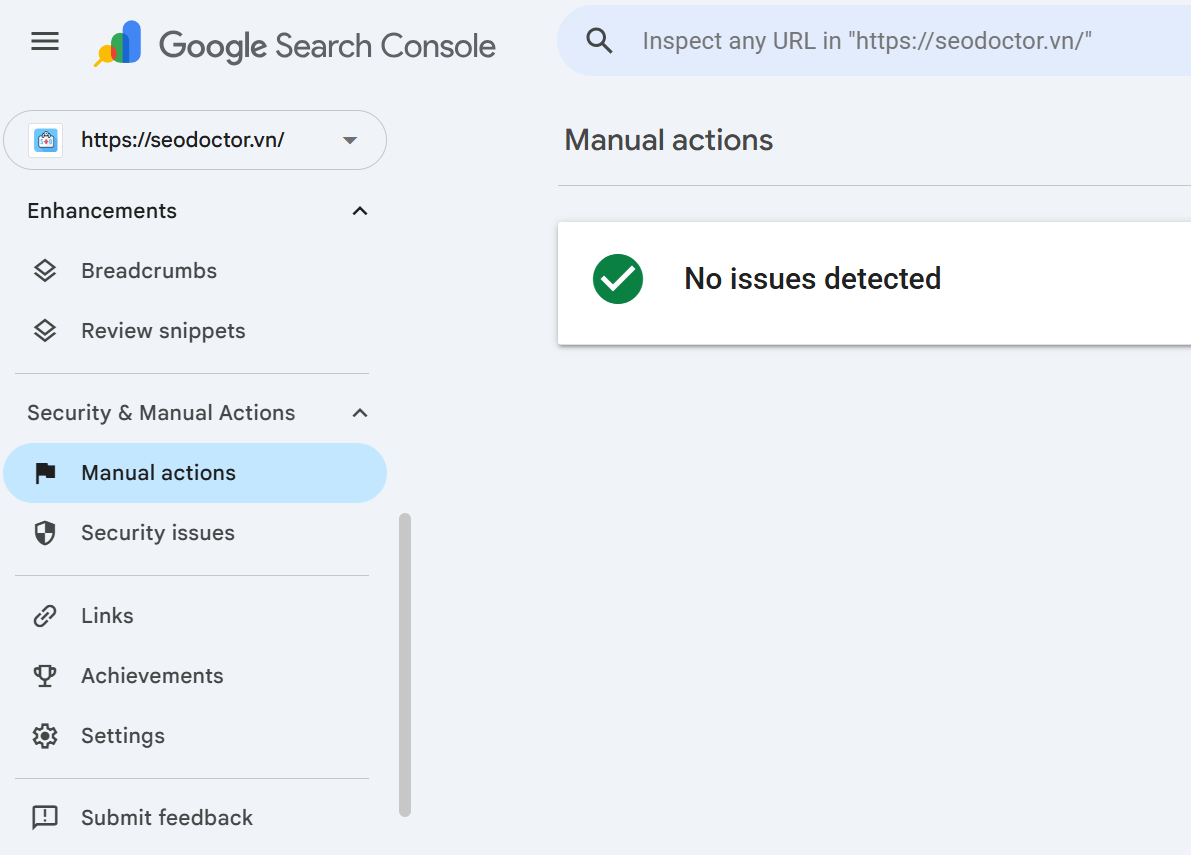Click the Submit feedback speech-bubble icon
Viewport: 1191px width, 855px height.
point(45,817)
